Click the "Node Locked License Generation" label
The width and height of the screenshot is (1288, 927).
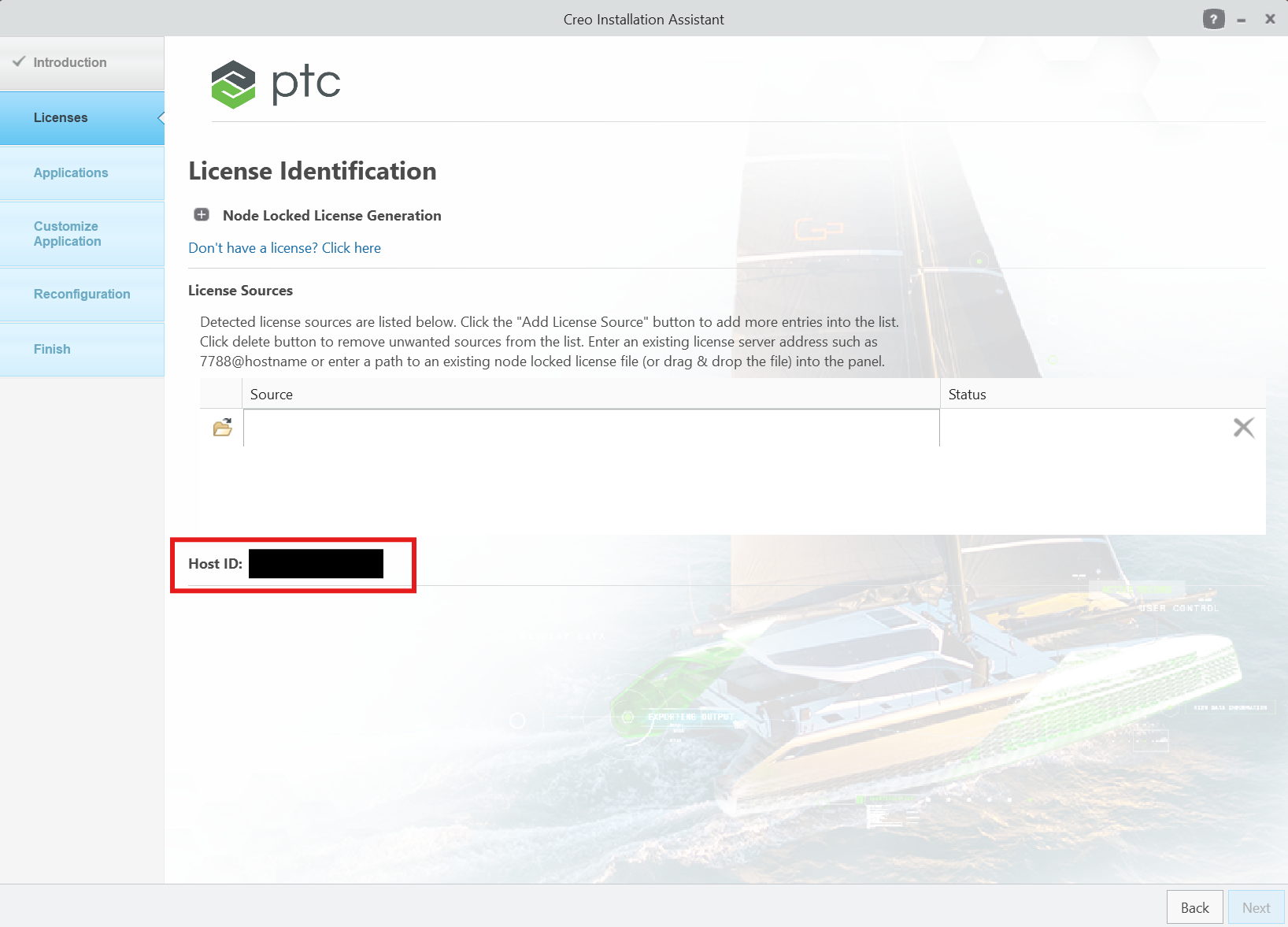(x=331, y=216)
